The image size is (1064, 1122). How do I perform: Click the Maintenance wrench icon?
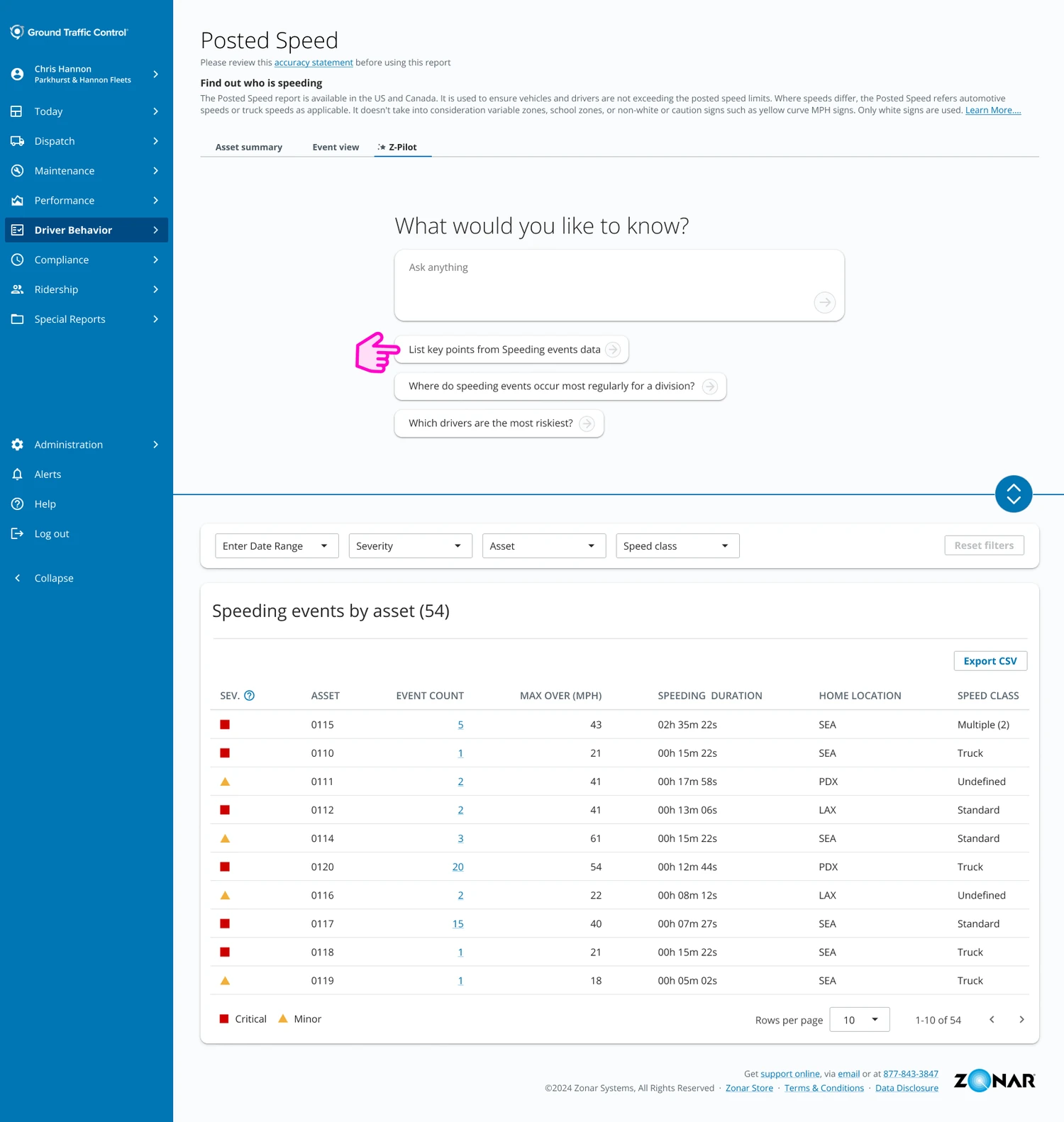coord(18,171)
